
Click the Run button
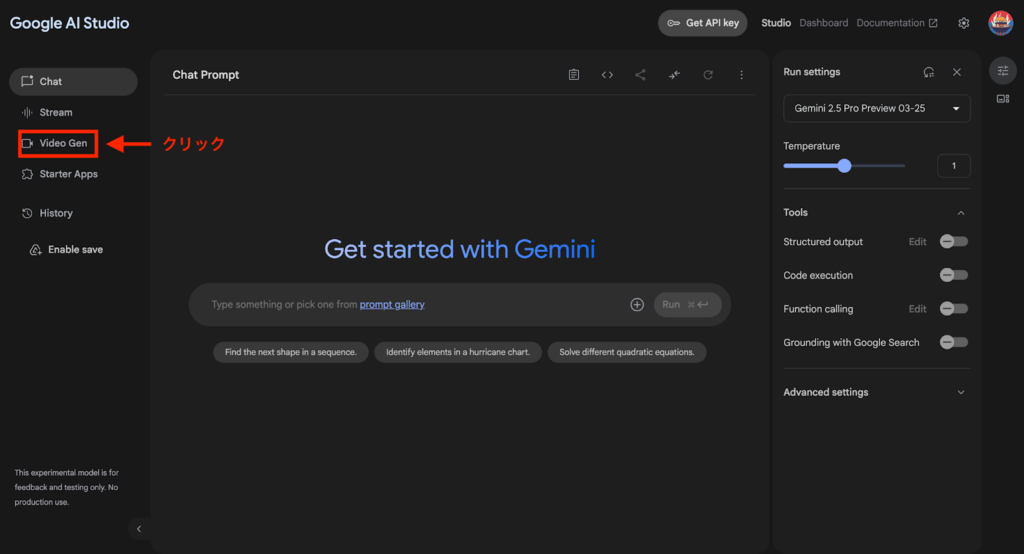click(687, 304)
